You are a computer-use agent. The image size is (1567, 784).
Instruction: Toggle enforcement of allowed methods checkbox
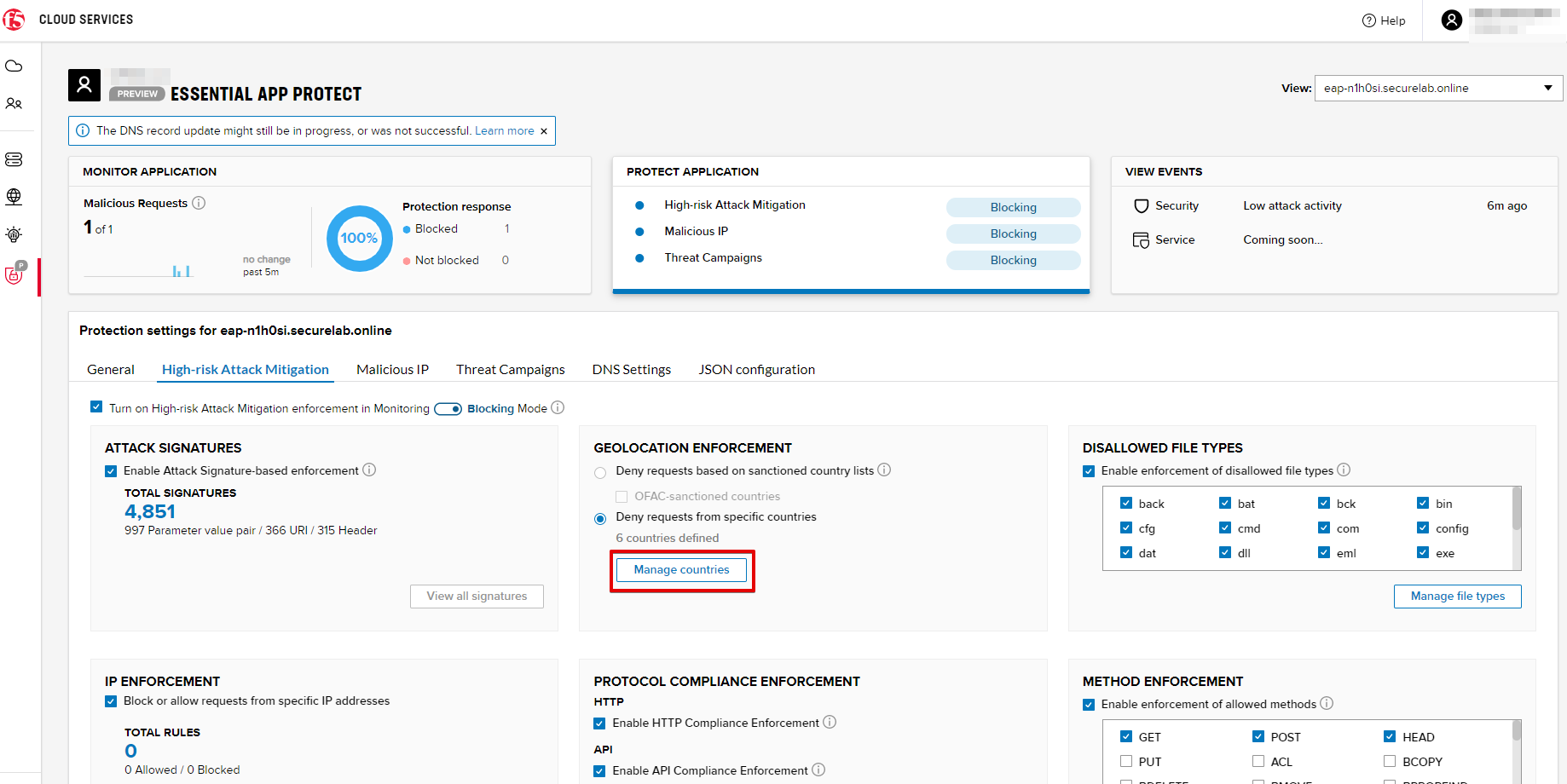click(1089, 705)
